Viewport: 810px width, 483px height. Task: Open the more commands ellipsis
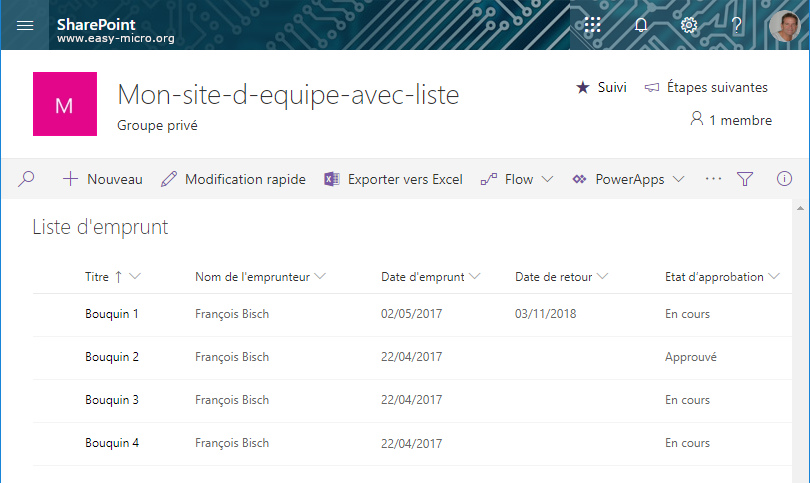(x=713, y=179)
